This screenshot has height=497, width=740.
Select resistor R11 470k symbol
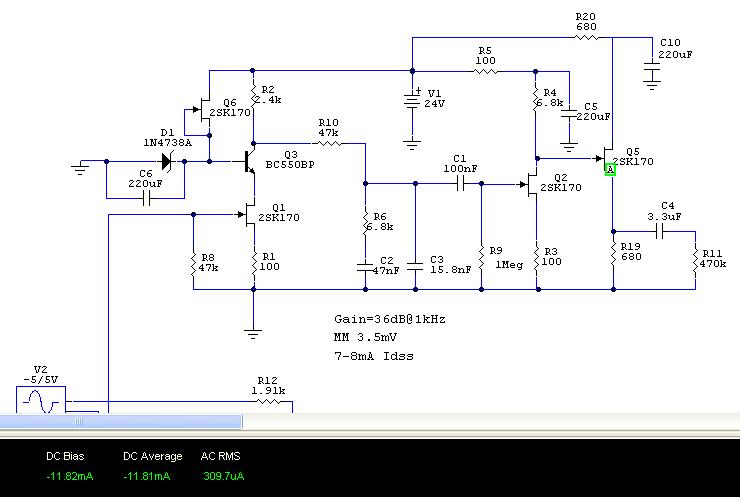[696, 261]
